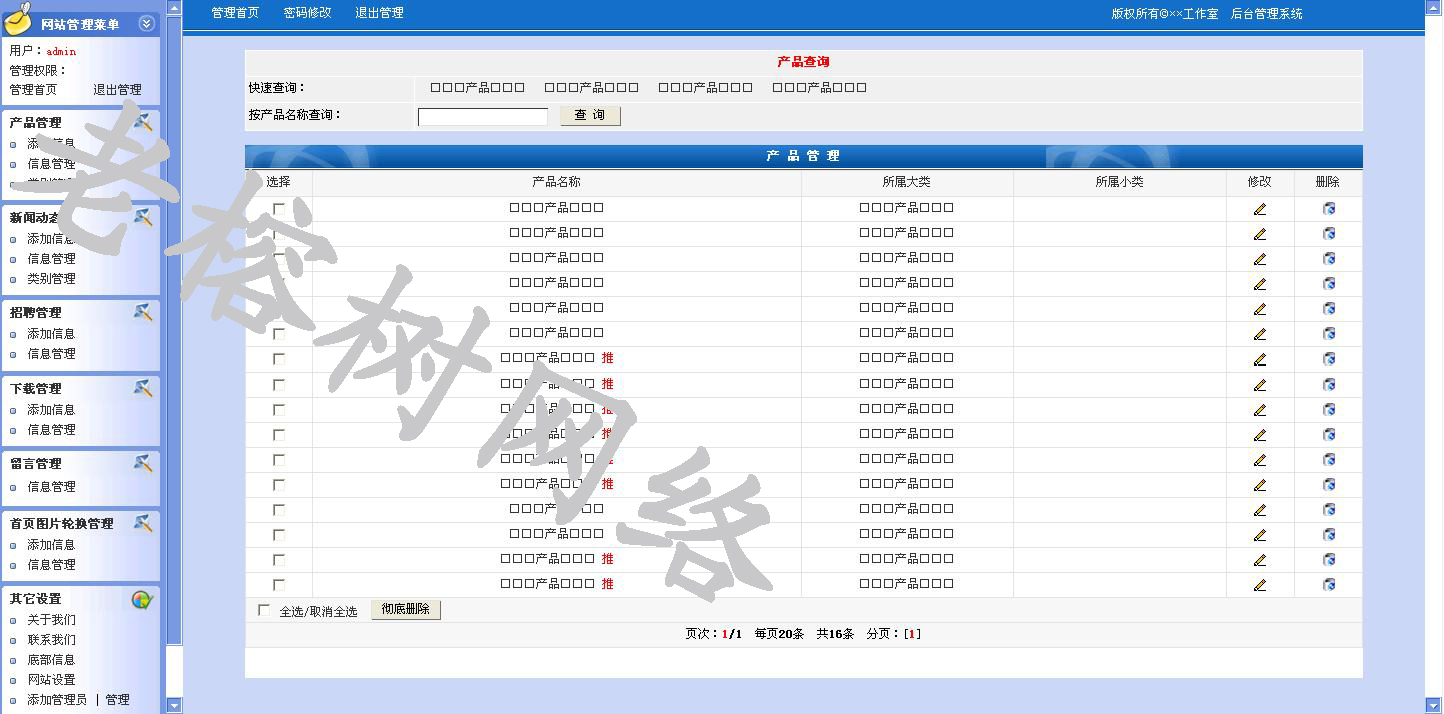Click the tool icon beside 下载管理 section
Image resolution: width=1444 pixels, height=714 pixels.
click(143, 388)
